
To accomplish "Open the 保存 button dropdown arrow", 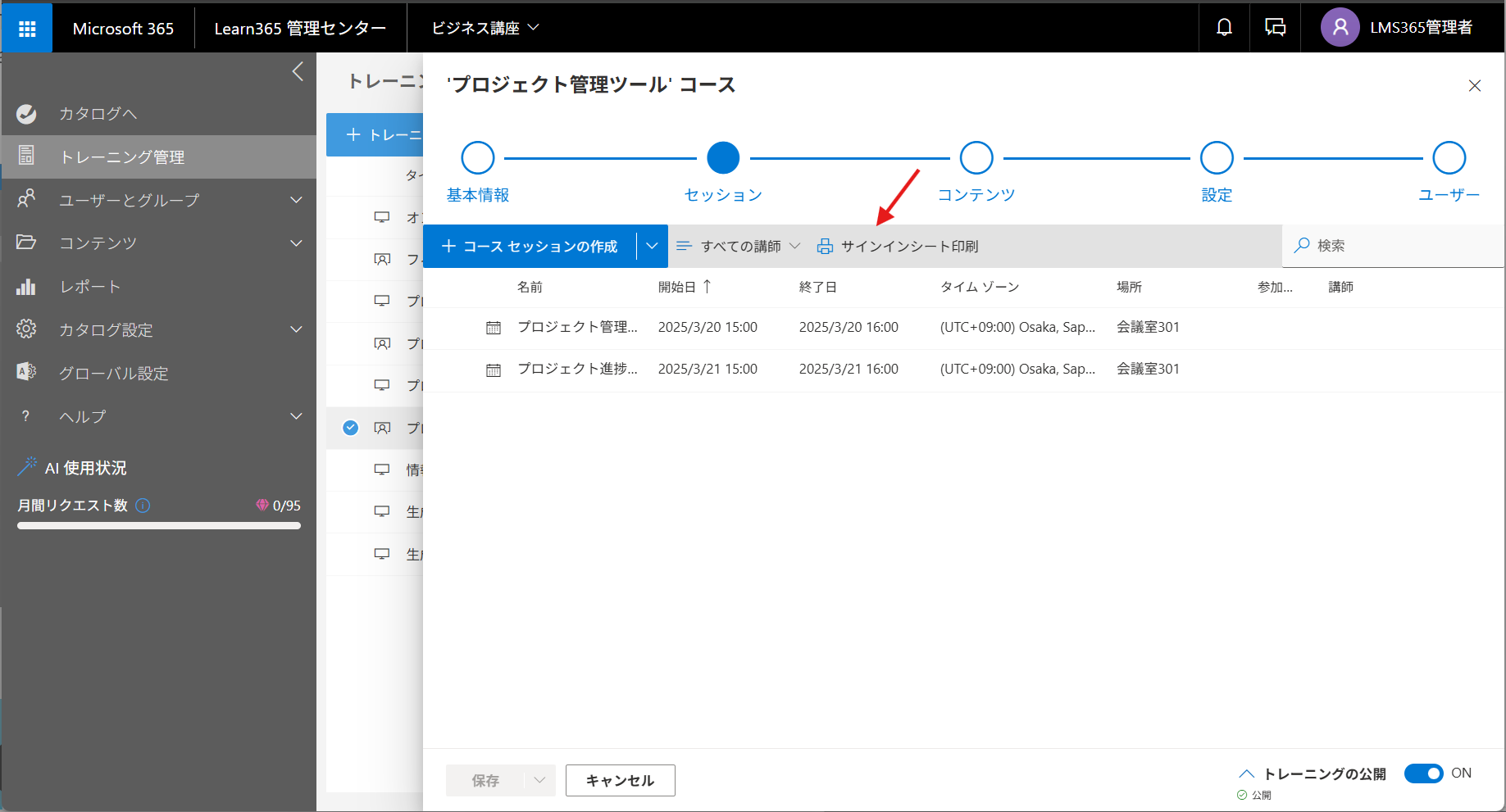I will (539, 780).
